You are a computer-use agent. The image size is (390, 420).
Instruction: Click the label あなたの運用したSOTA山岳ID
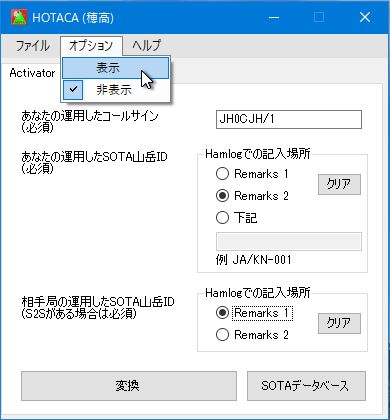coord(94,157)
